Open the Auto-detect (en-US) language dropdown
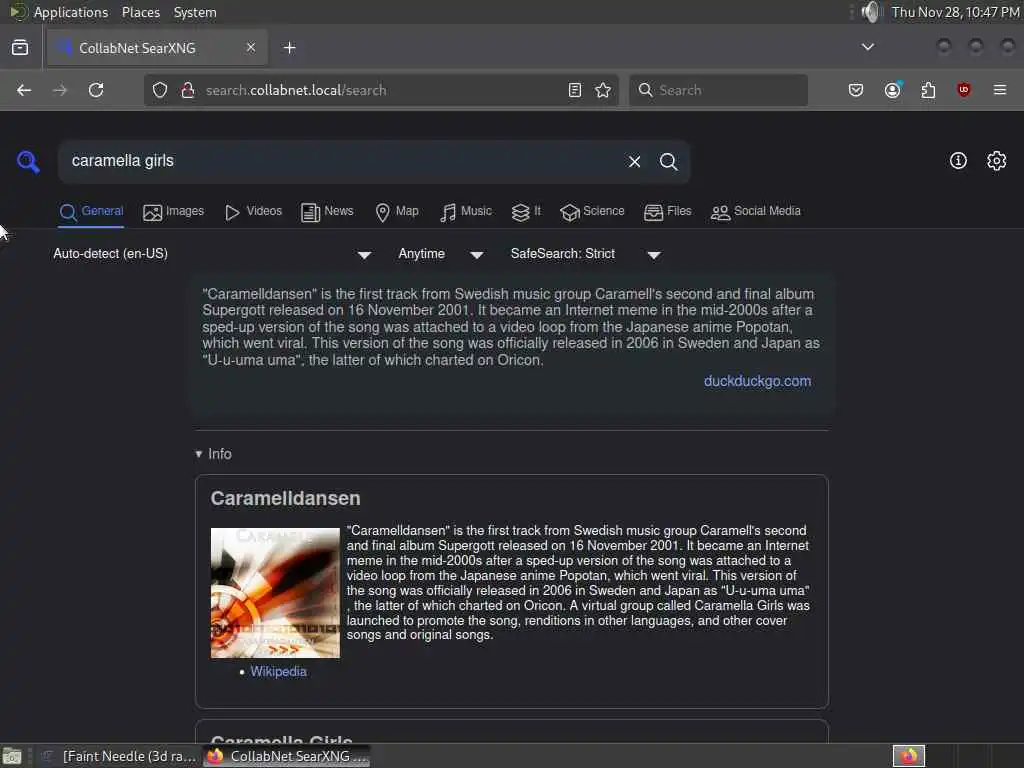The image size is (1024, 768). click(x=213, y=254)
